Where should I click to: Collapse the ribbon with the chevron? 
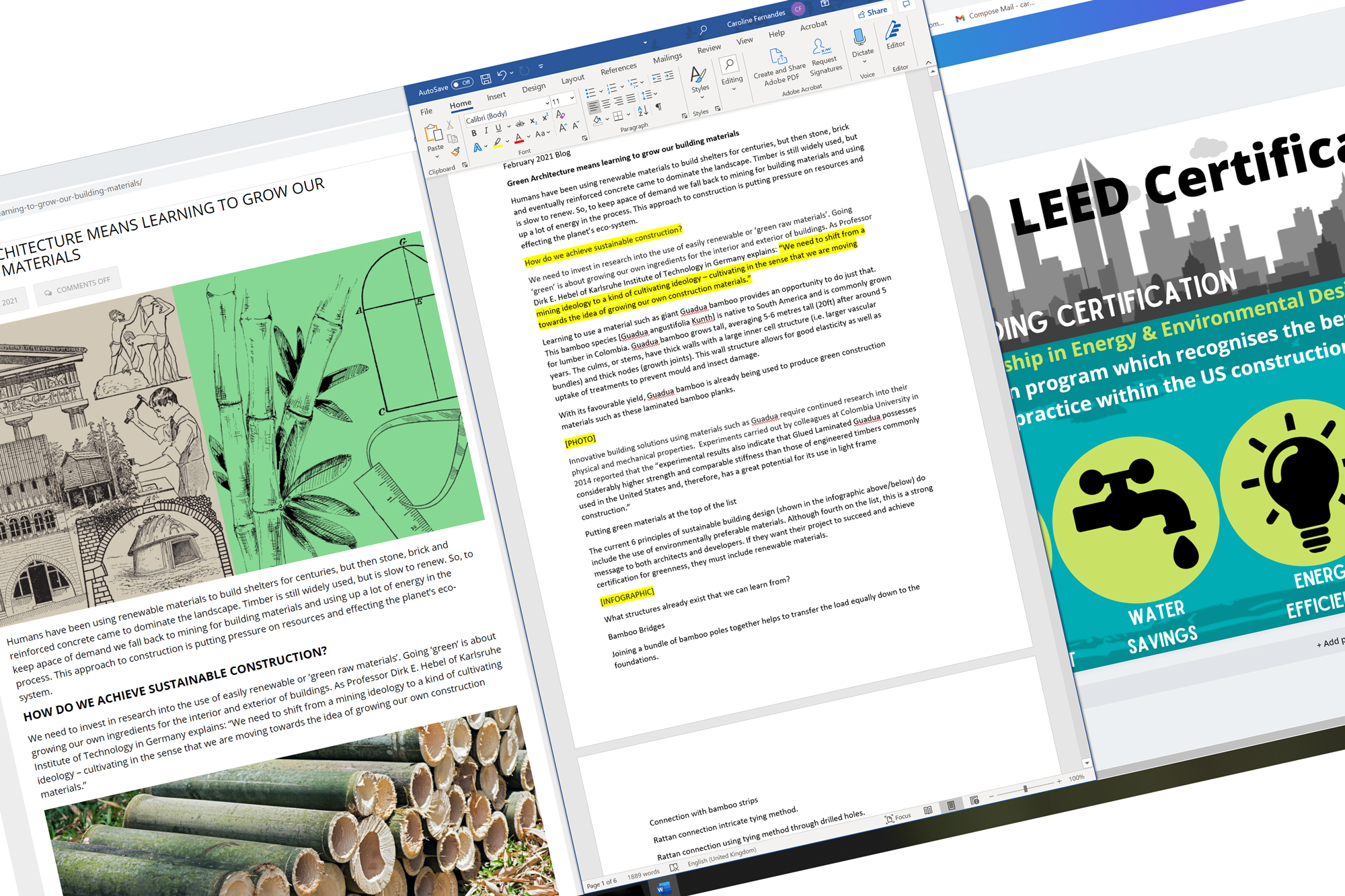[928, 63]
